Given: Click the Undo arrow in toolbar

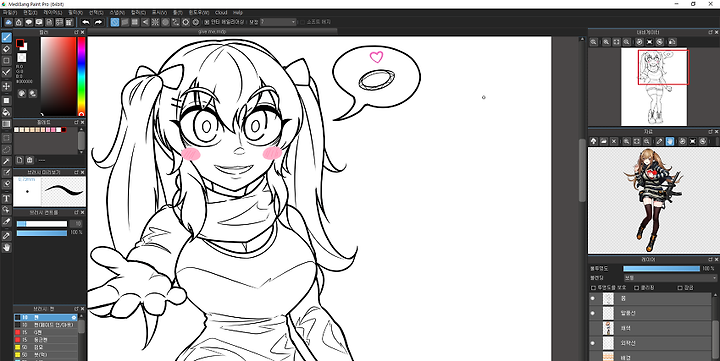Looking at the screenshot, I should point(85,22).
